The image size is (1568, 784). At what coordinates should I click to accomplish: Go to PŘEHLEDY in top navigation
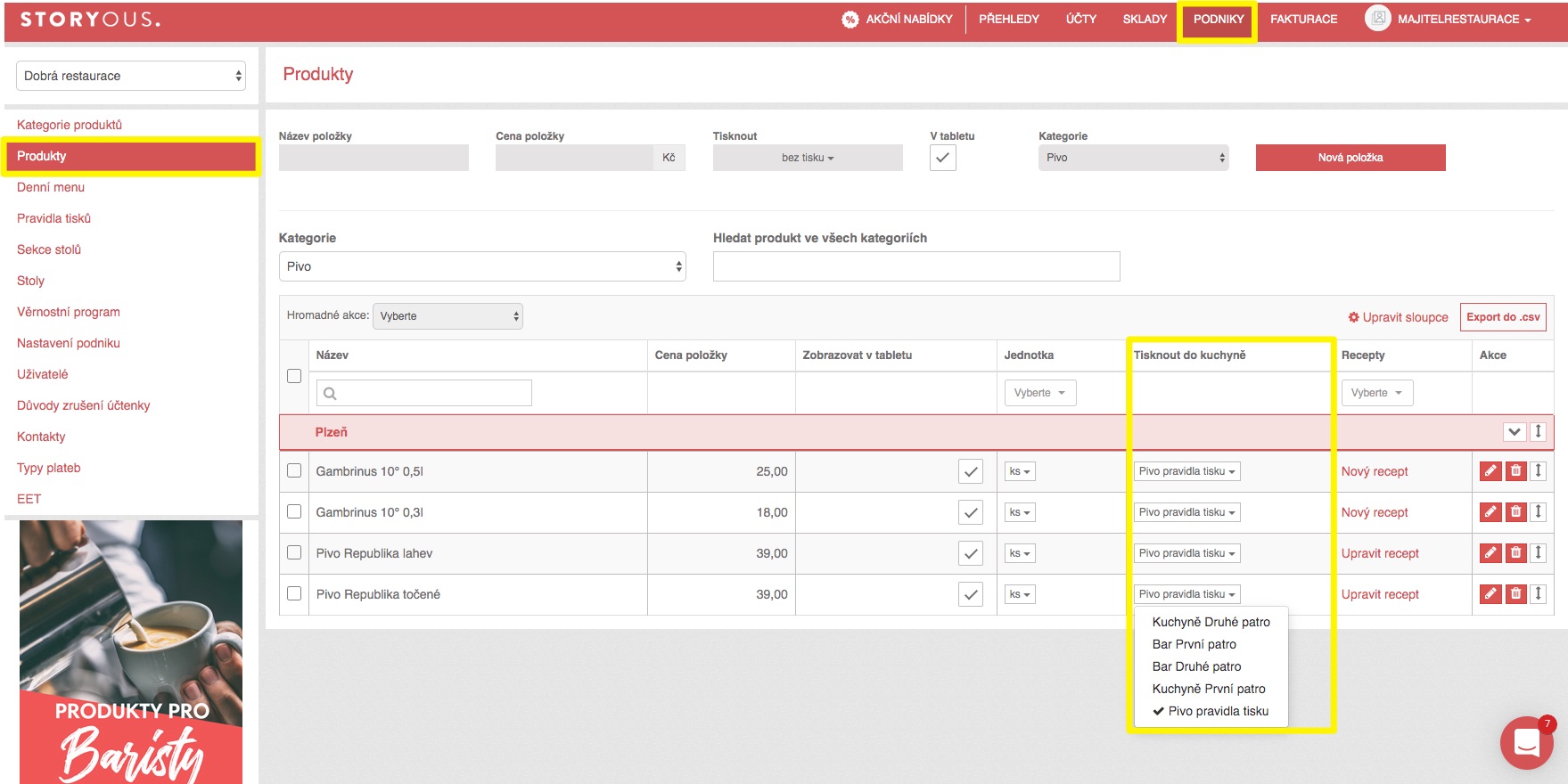coord(1009,19)
